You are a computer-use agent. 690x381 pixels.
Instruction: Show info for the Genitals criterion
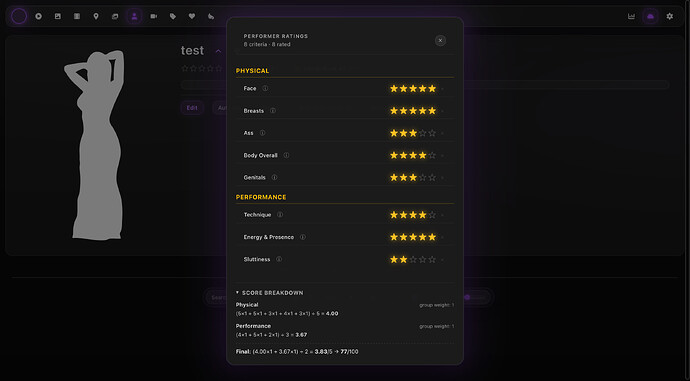[x=274, y=178]
